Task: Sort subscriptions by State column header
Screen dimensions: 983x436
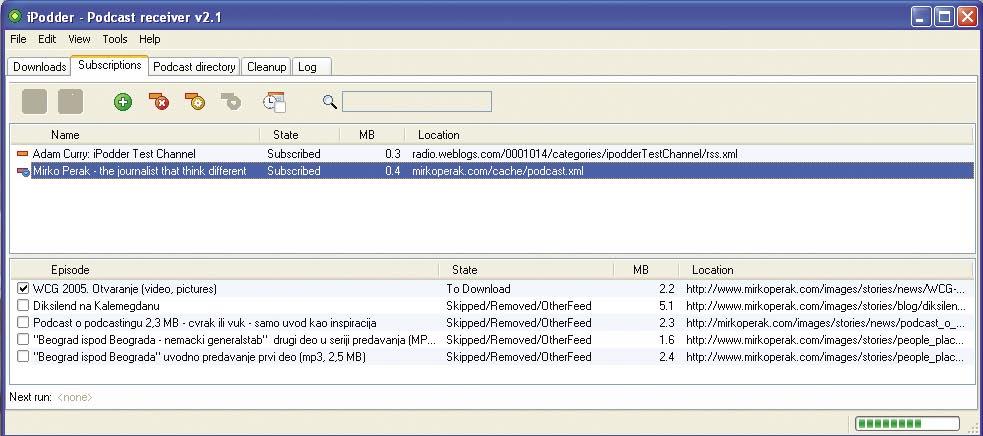Action: [300, 135]
